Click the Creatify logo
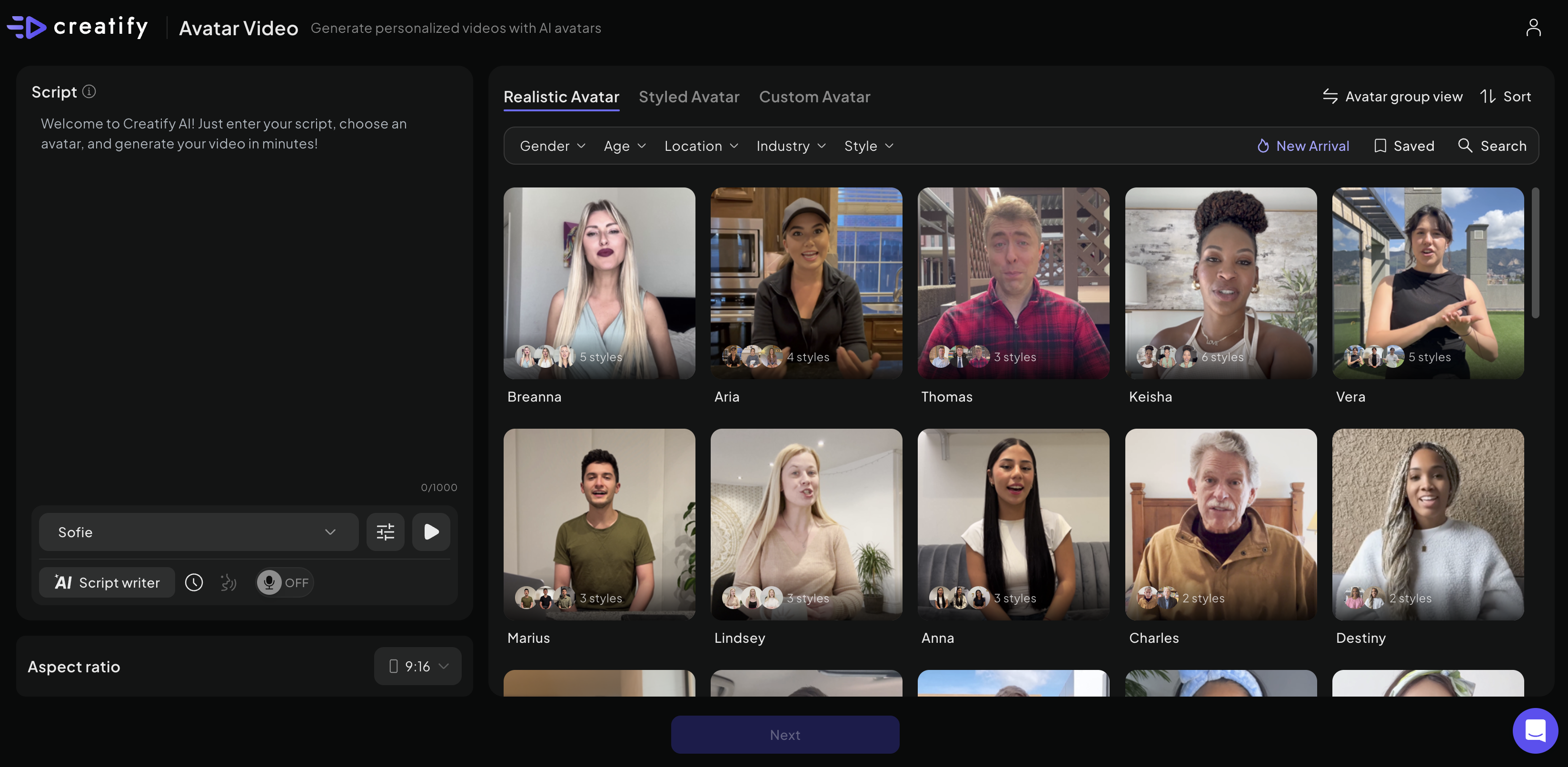Image resolution: width=1568 pixels, height=767 pixels. pyautogui.click(x=78, y=28)
